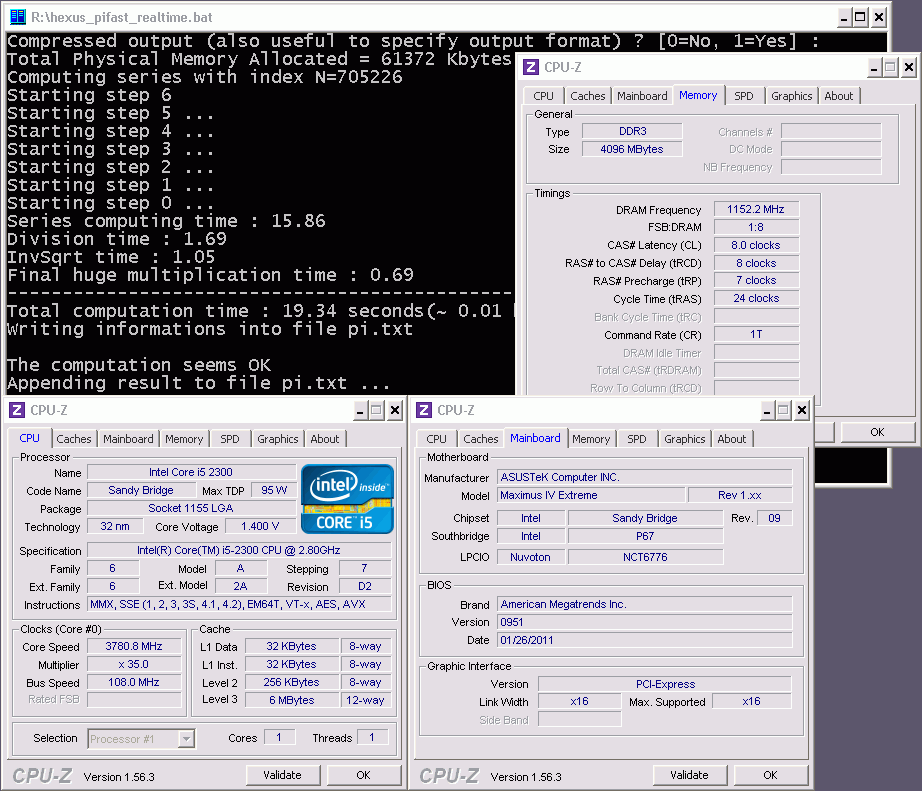The image size is (922, 791).
Task: Open SPD tab in the Mainboard window
Action: tap(637, 439)
